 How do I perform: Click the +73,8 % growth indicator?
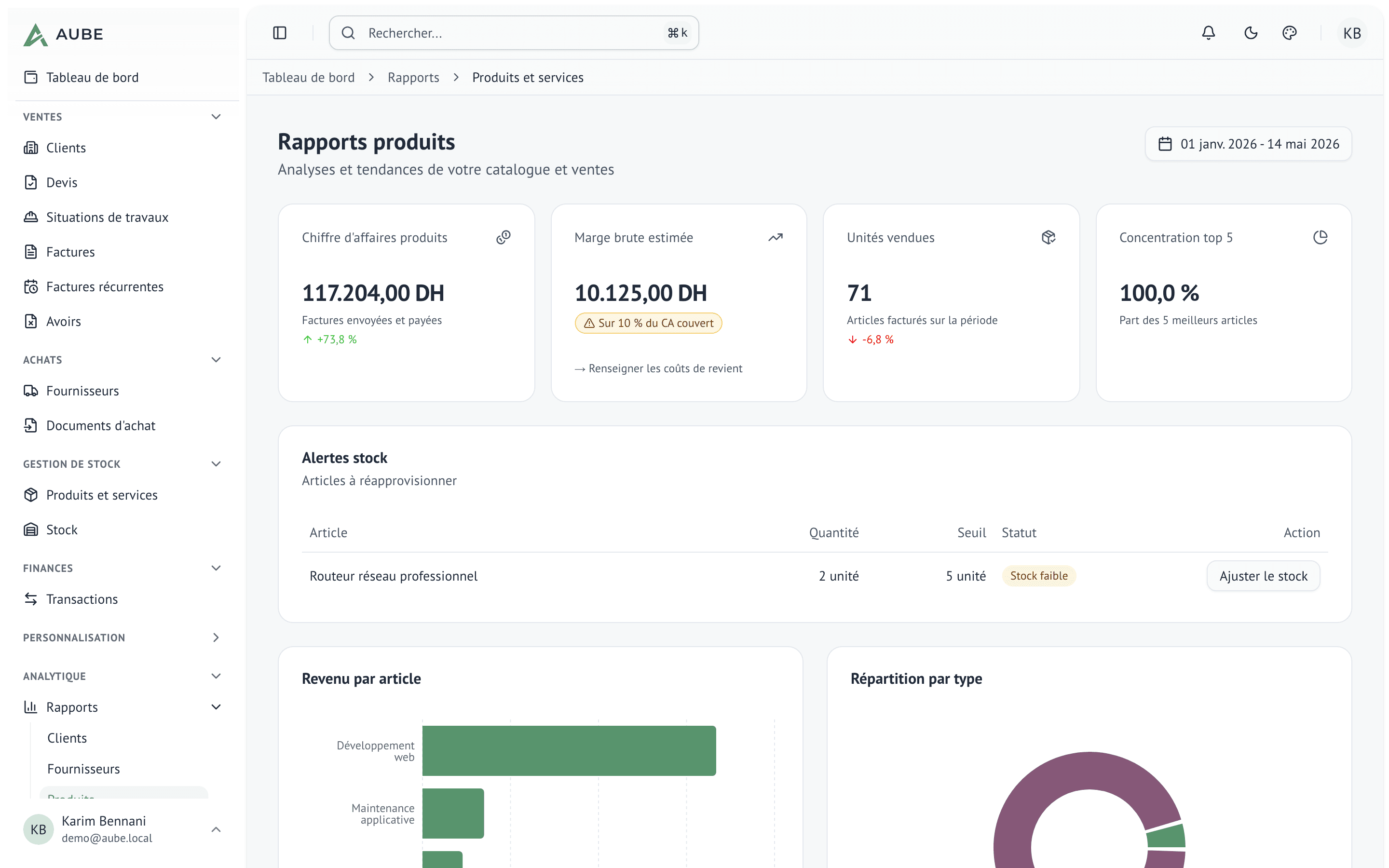point(329,339)
